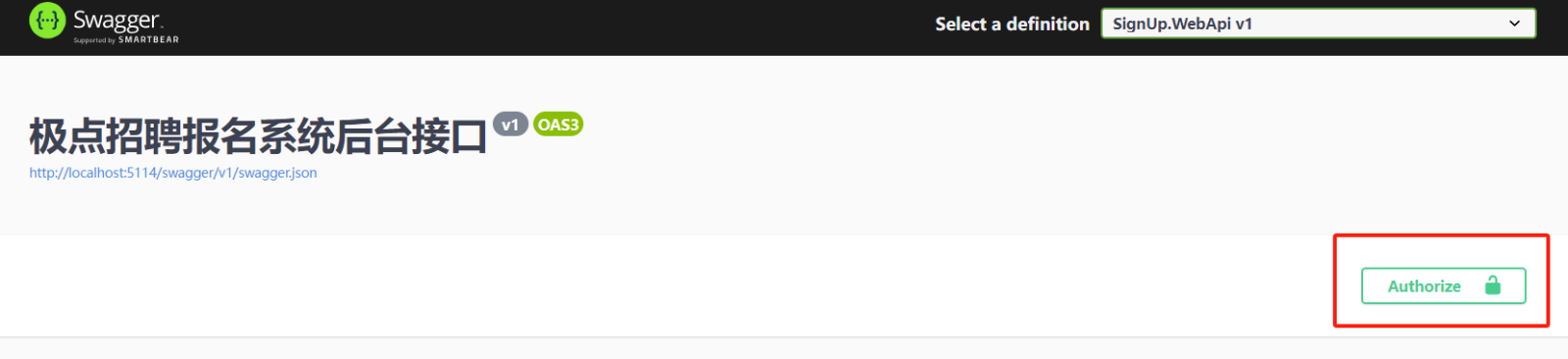Click the SignUp.WebApi v1 text in combo box

tap(1182, 24)
